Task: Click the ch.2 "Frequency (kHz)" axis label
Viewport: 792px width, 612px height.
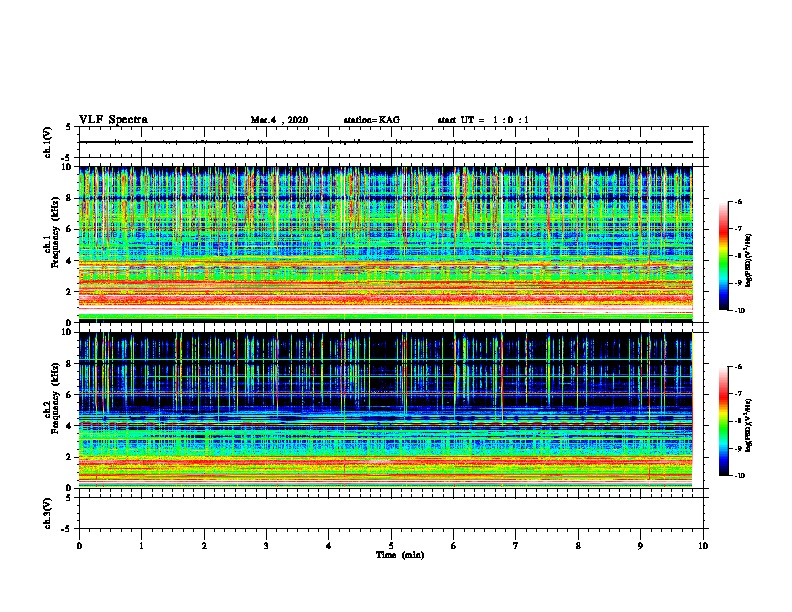Action: click(55, 398)
